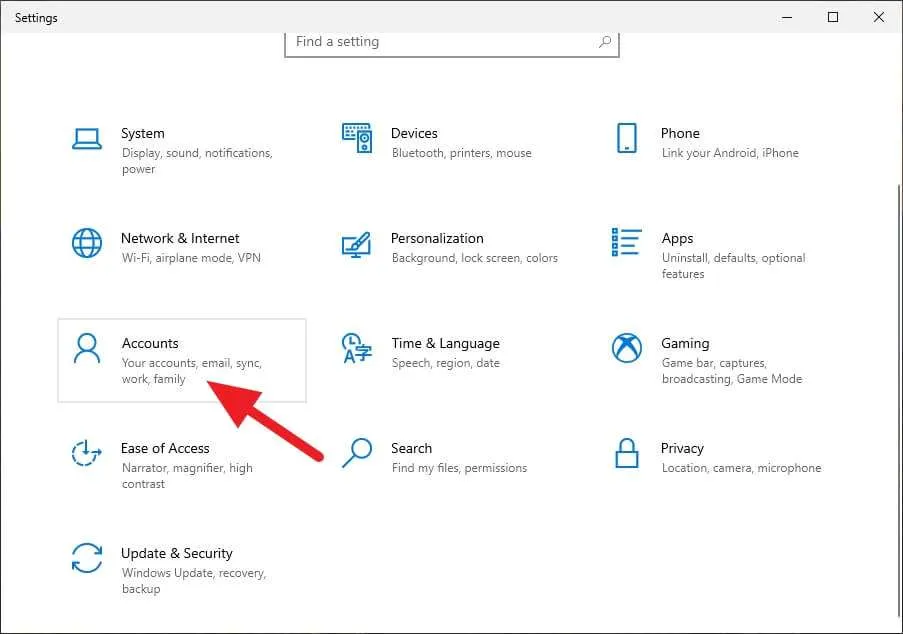Select the Personalization title
This screenshot has width=903, height=634.
tap(437, 238)
